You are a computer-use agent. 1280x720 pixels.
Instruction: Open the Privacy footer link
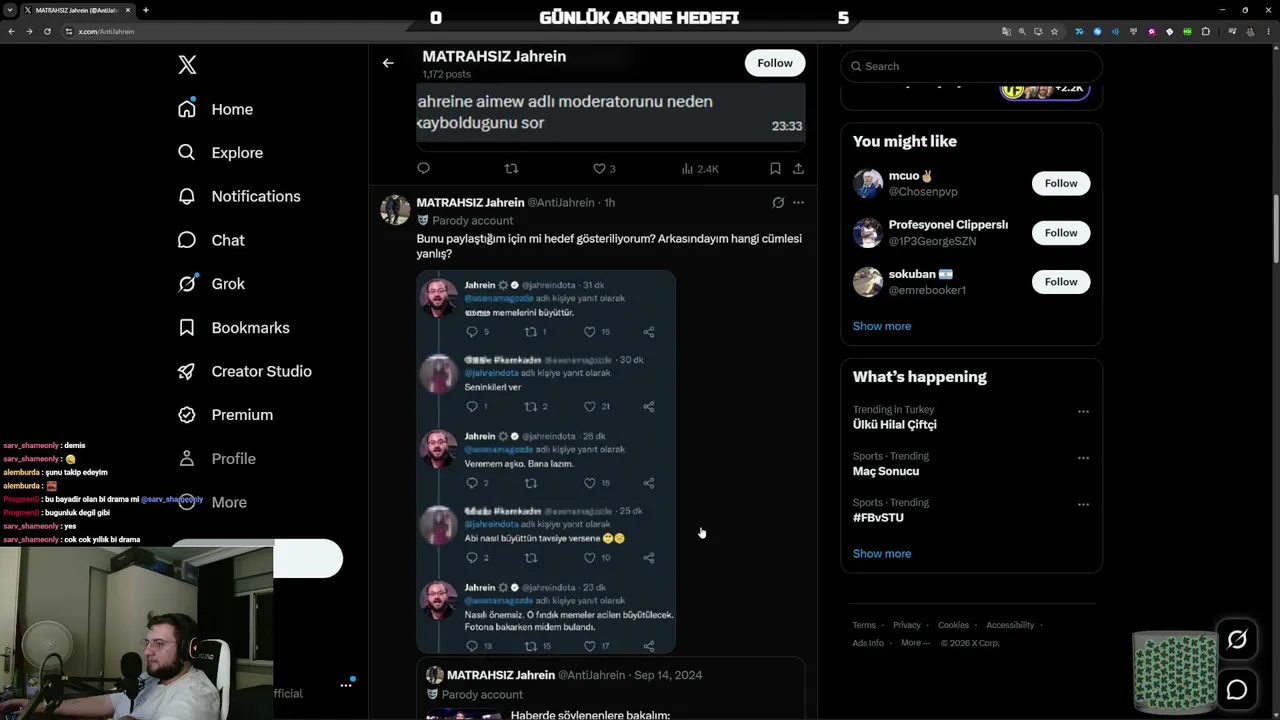point(907,625)
